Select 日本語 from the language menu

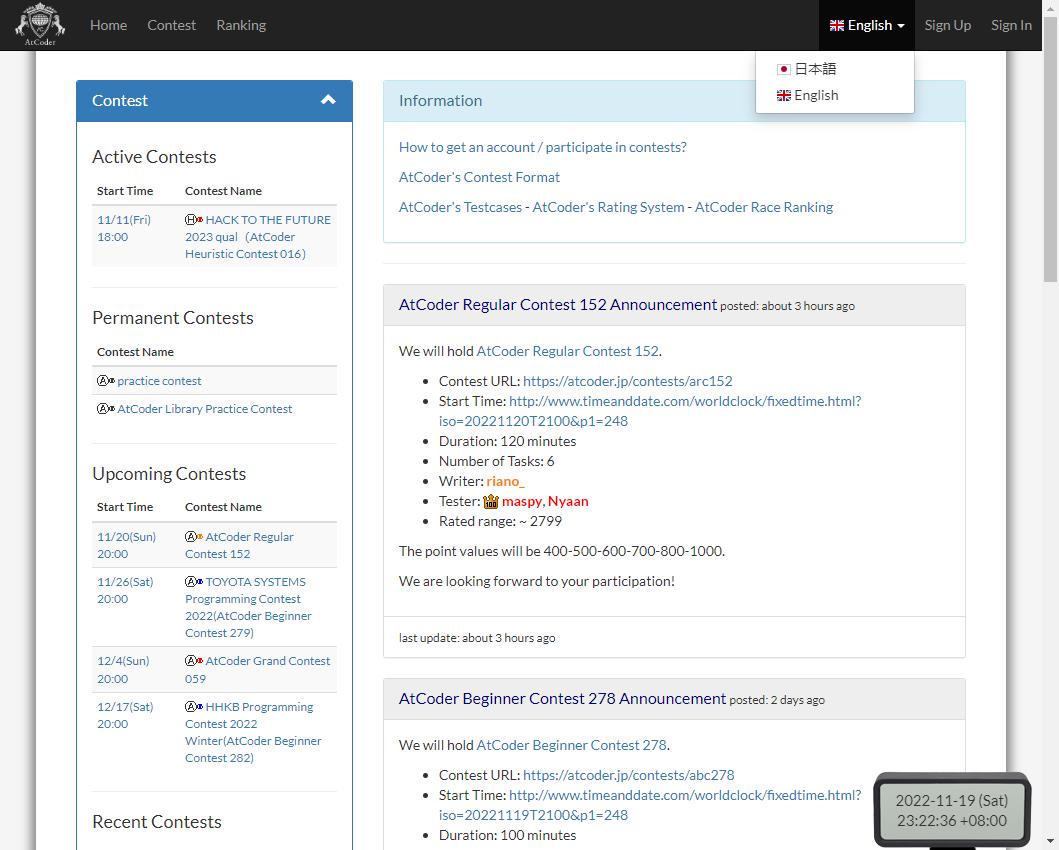pyautogui.click(x=815, y=69)
